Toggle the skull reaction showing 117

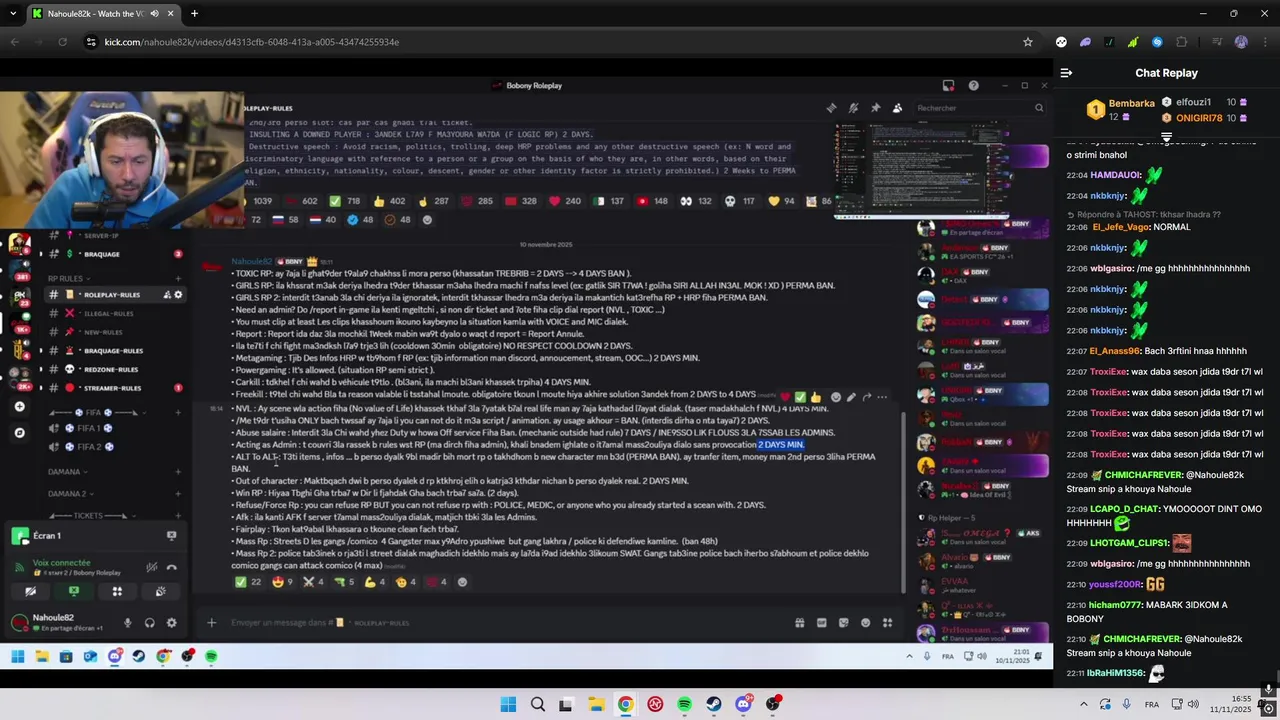740,201
